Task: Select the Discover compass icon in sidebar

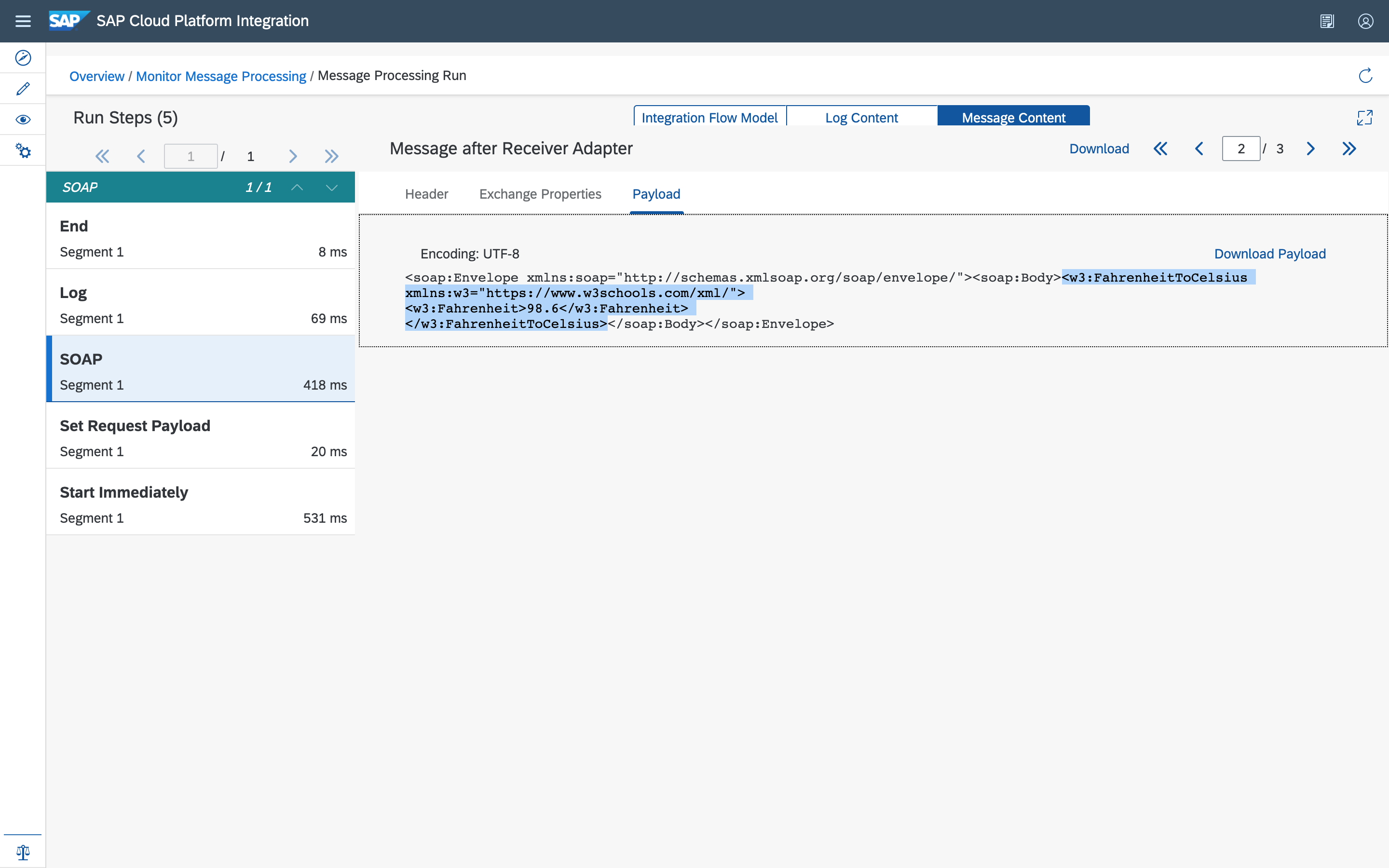Action: pyautogui.click(x=23, y=57)
